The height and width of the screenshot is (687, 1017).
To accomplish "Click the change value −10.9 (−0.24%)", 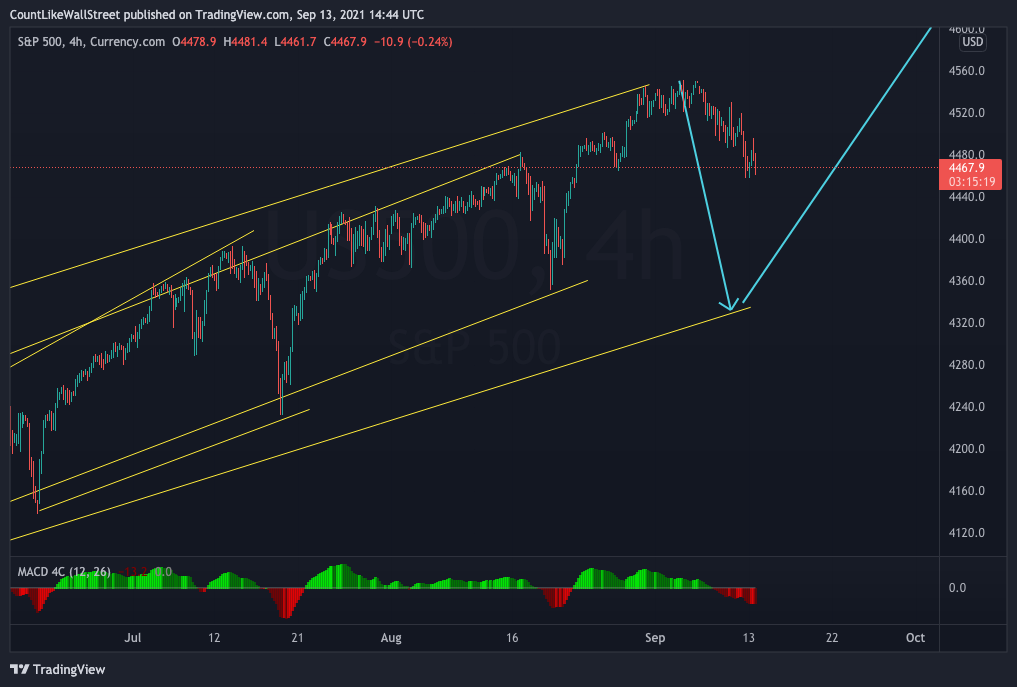I will (x=413, y=42).
